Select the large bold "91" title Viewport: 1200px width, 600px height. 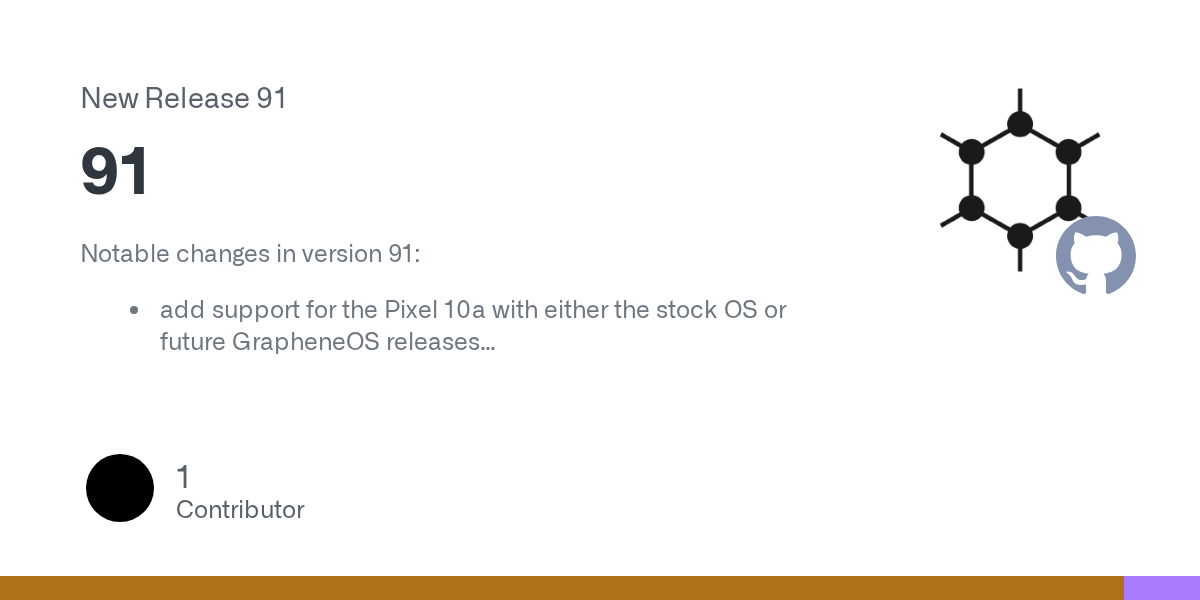pos(115,172)
